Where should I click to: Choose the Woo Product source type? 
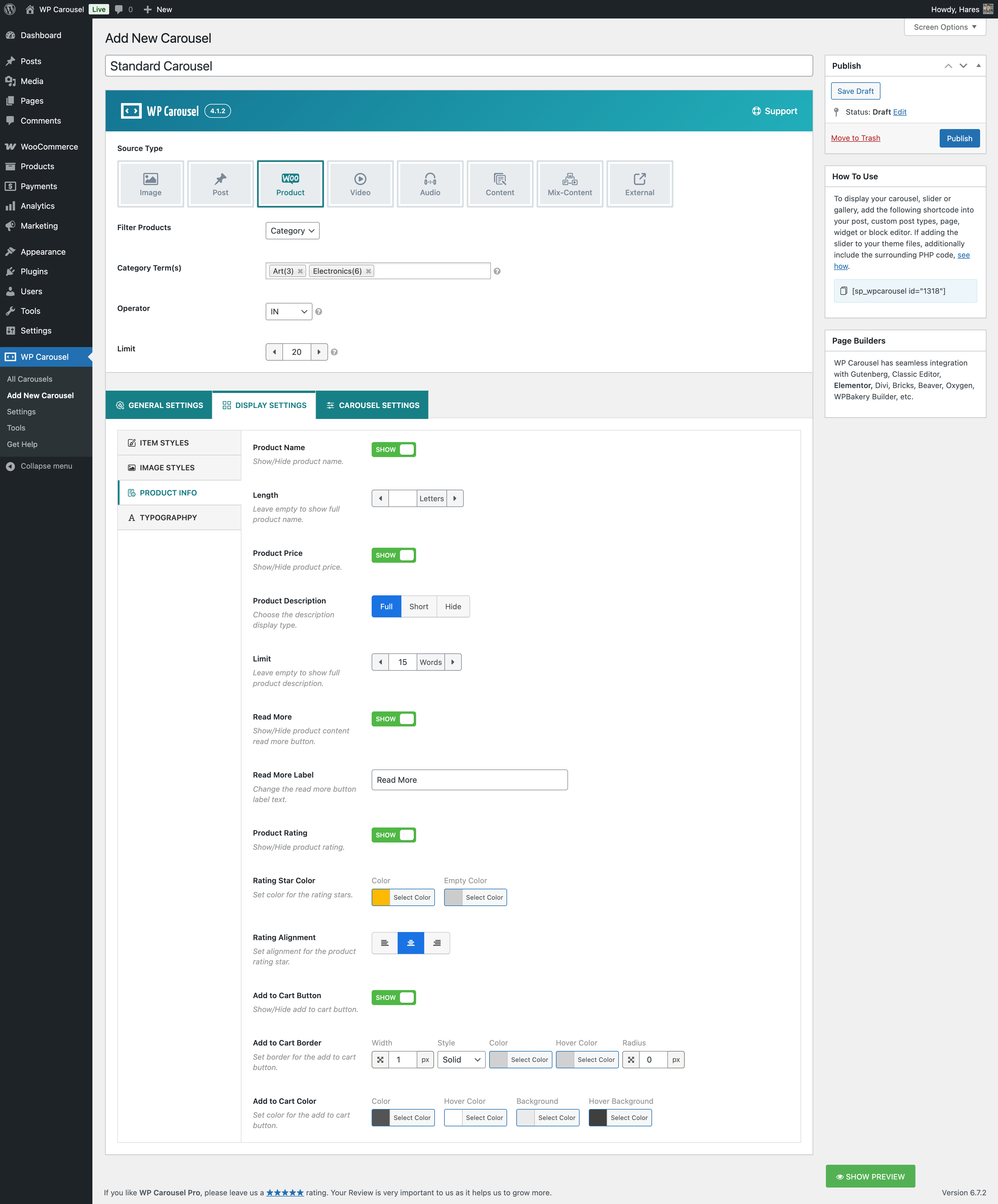coord(290,183)
